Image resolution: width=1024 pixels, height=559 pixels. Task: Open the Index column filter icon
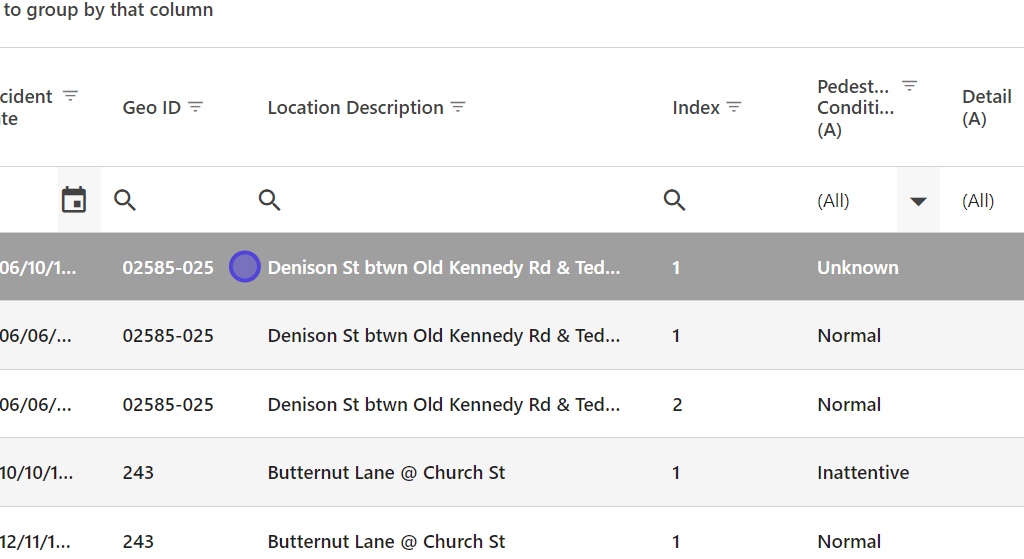tap(734, 107)
